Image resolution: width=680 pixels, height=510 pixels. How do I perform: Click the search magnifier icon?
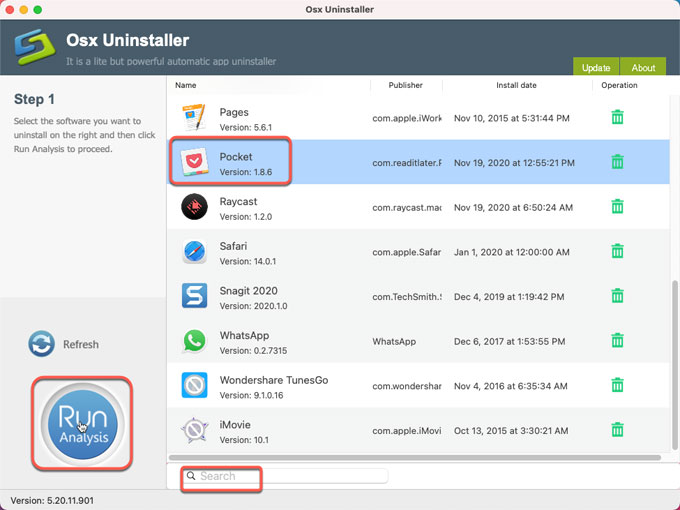pos(191,476)
